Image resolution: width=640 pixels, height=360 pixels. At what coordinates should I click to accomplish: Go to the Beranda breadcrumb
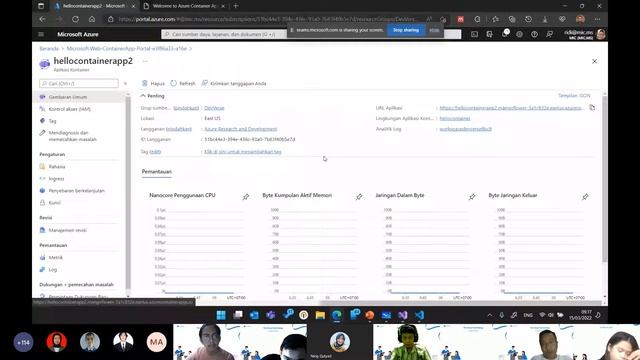[x=49, y=49]
